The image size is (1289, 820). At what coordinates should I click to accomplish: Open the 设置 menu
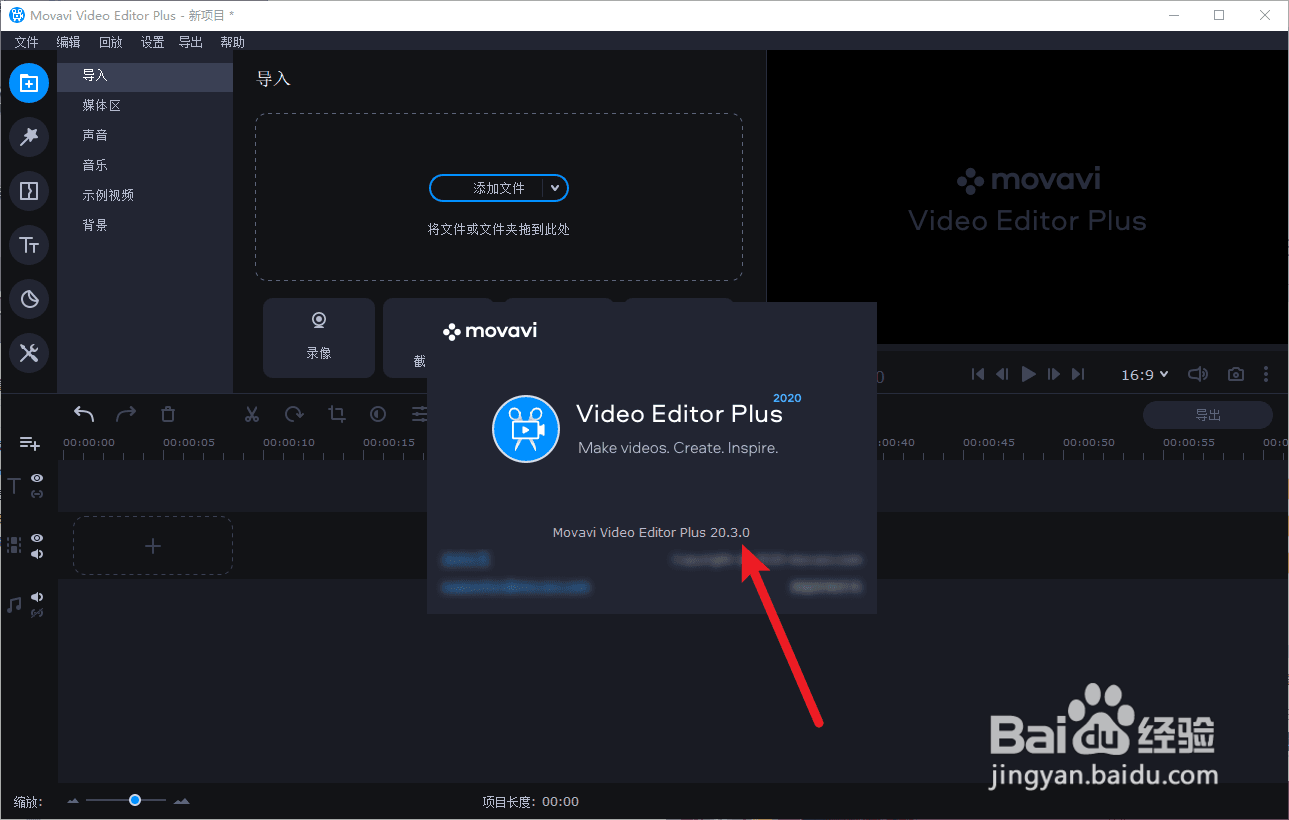(x=152, y=42)
